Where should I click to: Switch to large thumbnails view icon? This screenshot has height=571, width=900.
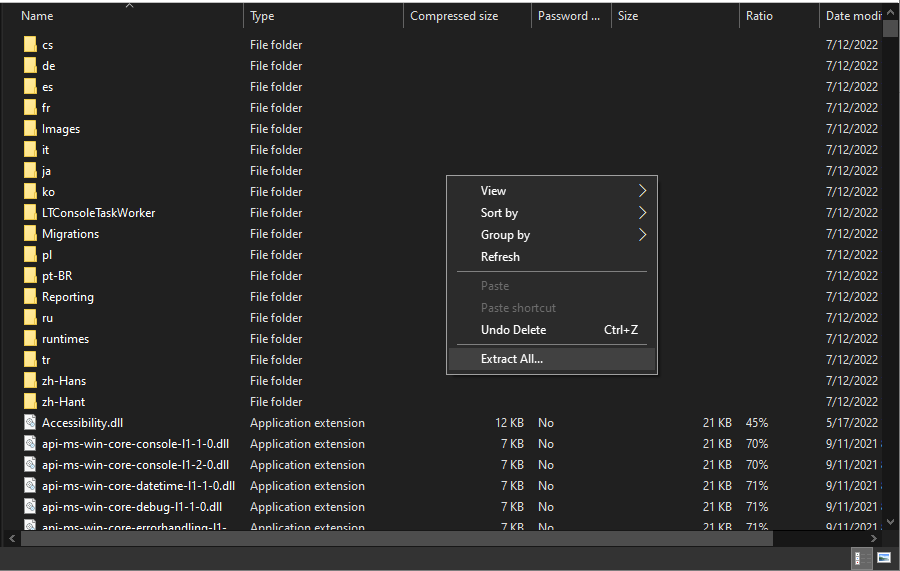(884, 558)
